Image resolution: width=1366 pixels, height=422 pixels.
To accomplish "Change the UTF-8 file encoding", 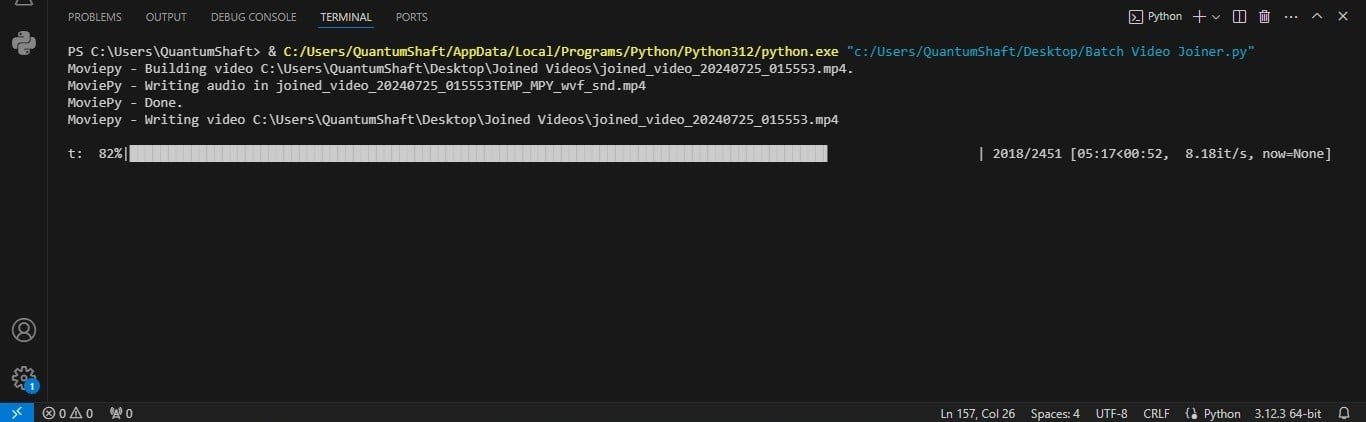I will tap(1111, 413).
